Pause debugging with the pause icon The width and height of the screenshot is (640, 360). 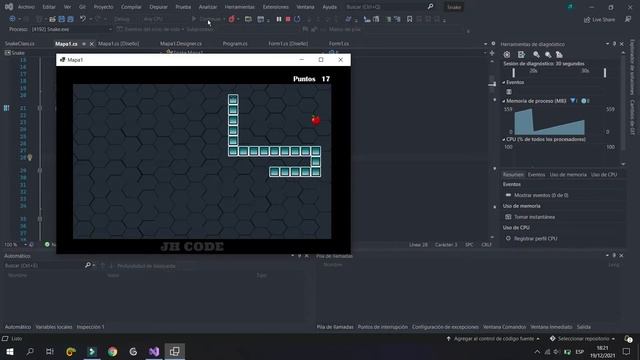click(x=279, y=19)
